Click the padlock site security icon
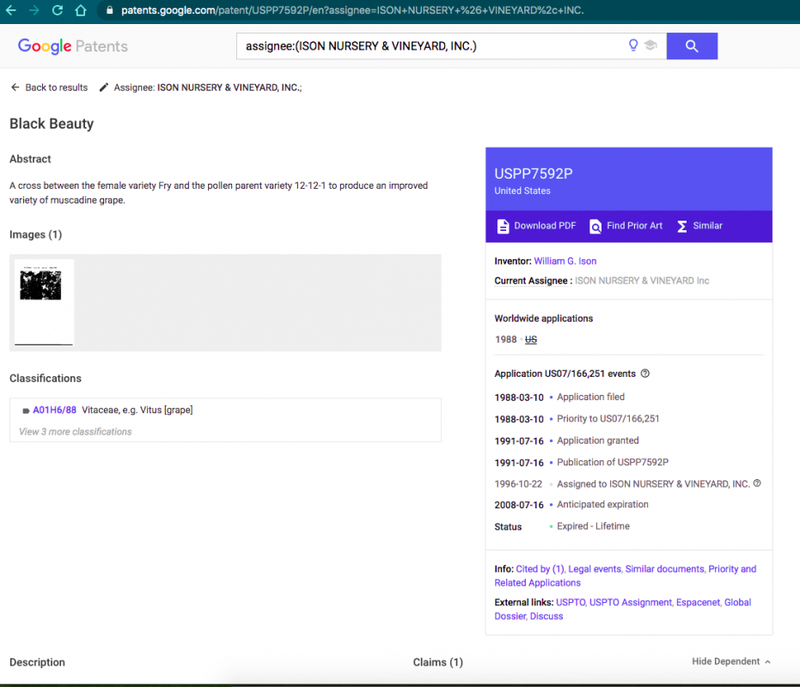 [109, 10]
